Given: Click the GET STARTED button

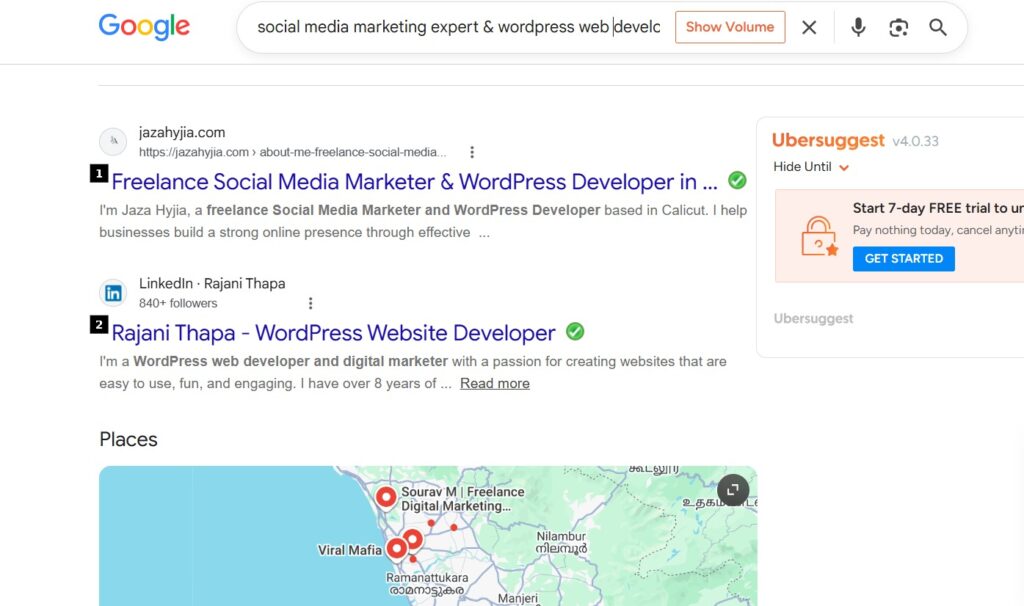Looking at the screenshot, I should [x=904, y=259].
